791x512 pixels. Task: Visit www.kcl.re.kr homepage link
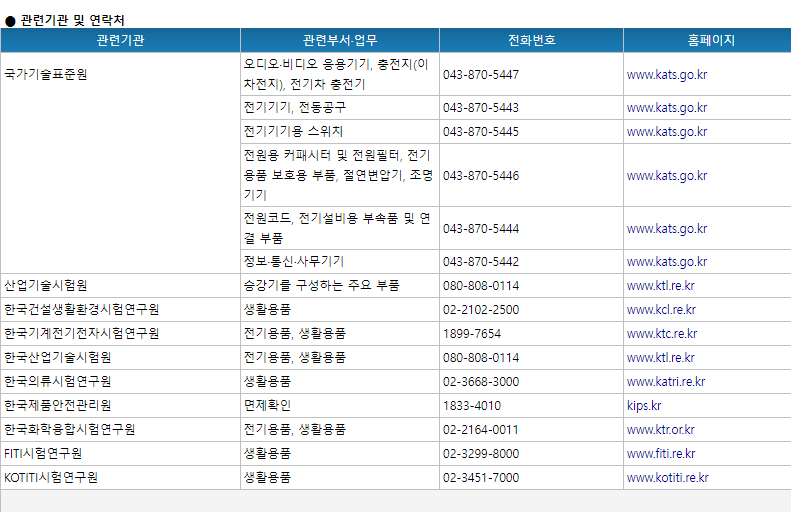click(661, 310)
